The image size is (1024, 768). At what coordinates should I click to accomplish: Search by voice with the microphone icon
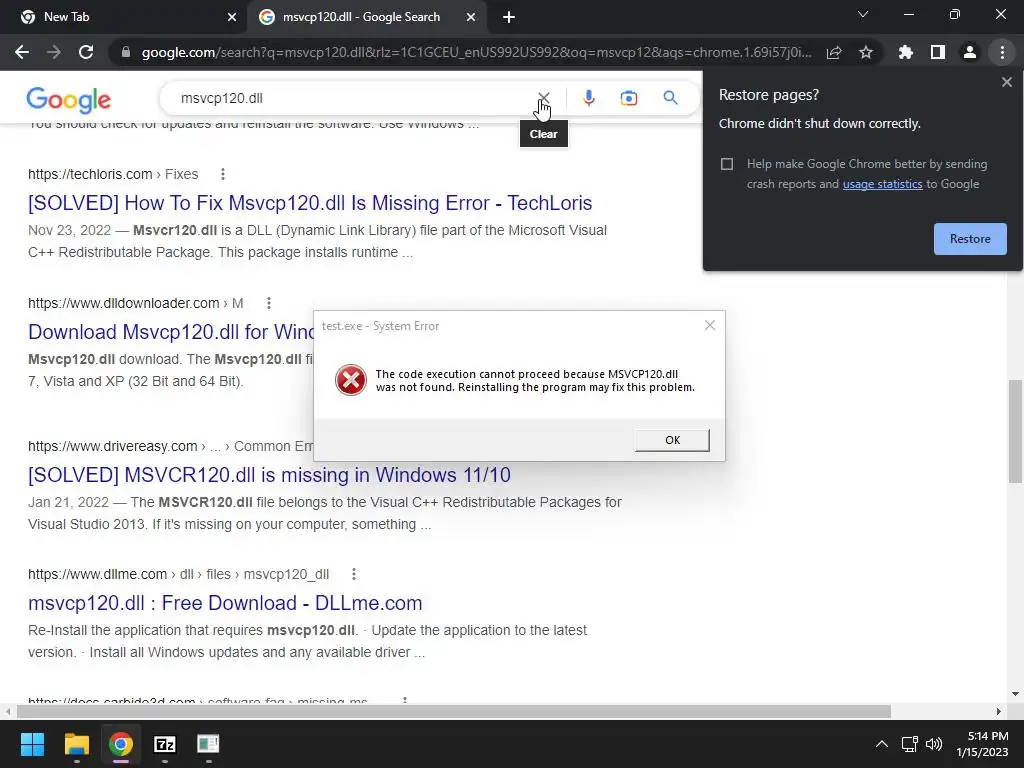588,98
